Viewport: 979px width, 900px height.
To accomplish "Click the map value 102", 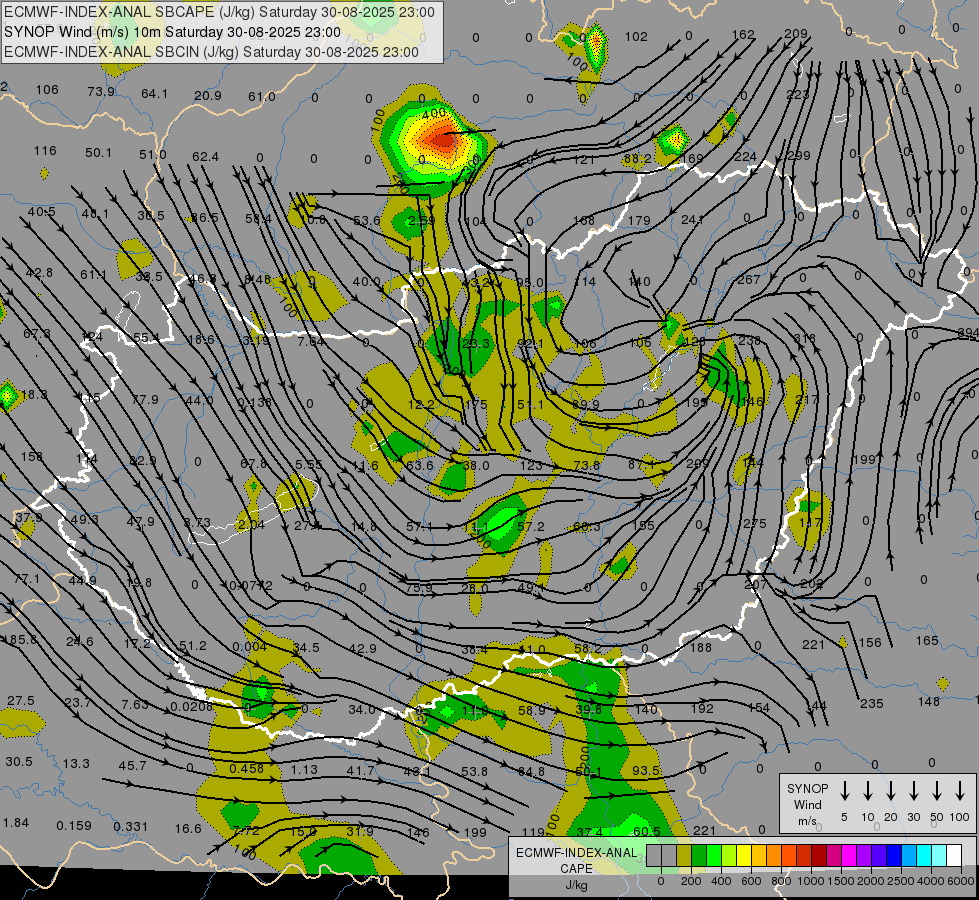I will [636, 36].
